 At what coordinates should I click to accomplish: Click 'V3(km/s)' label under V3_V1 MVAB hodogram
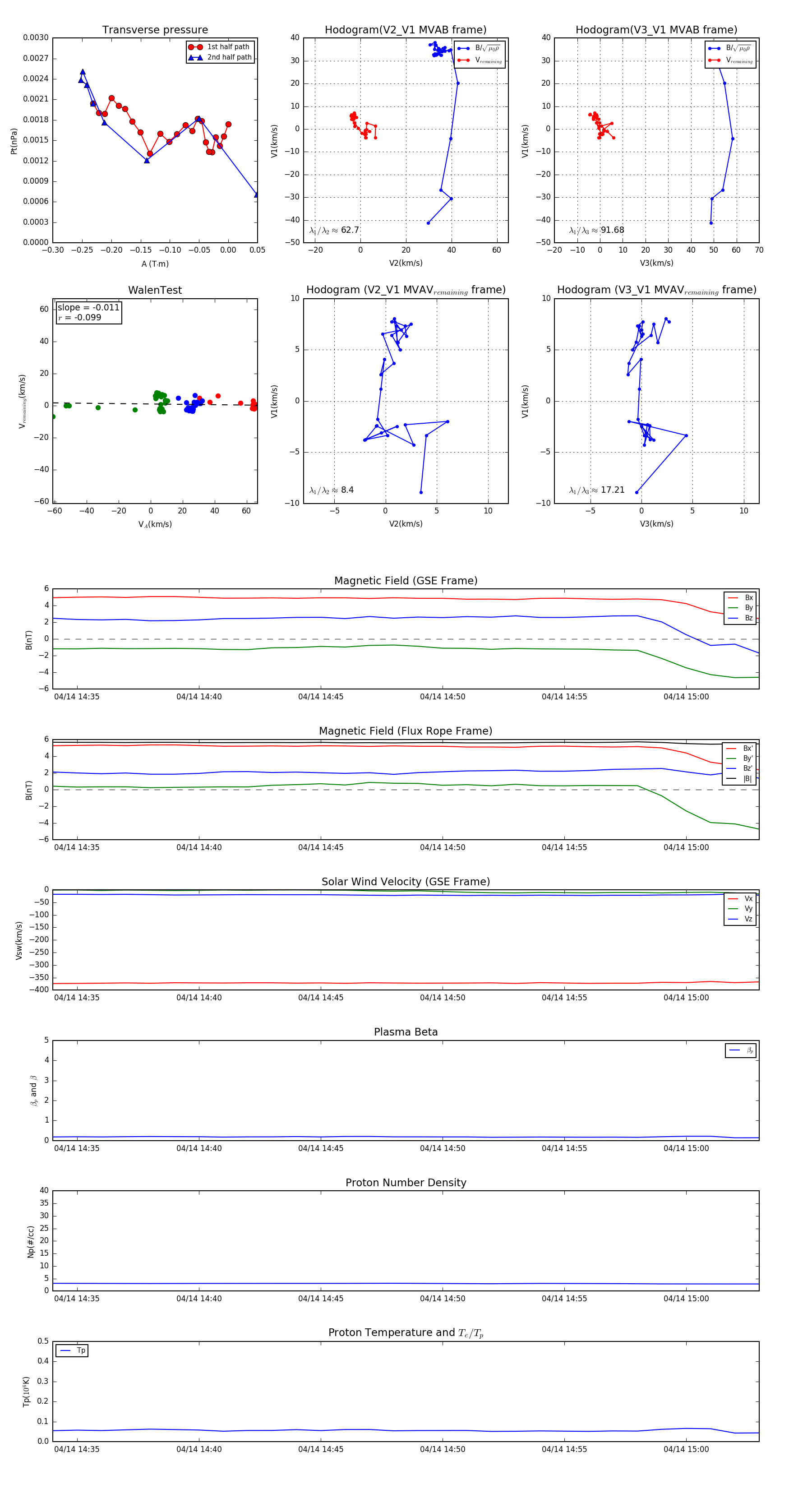656,263
